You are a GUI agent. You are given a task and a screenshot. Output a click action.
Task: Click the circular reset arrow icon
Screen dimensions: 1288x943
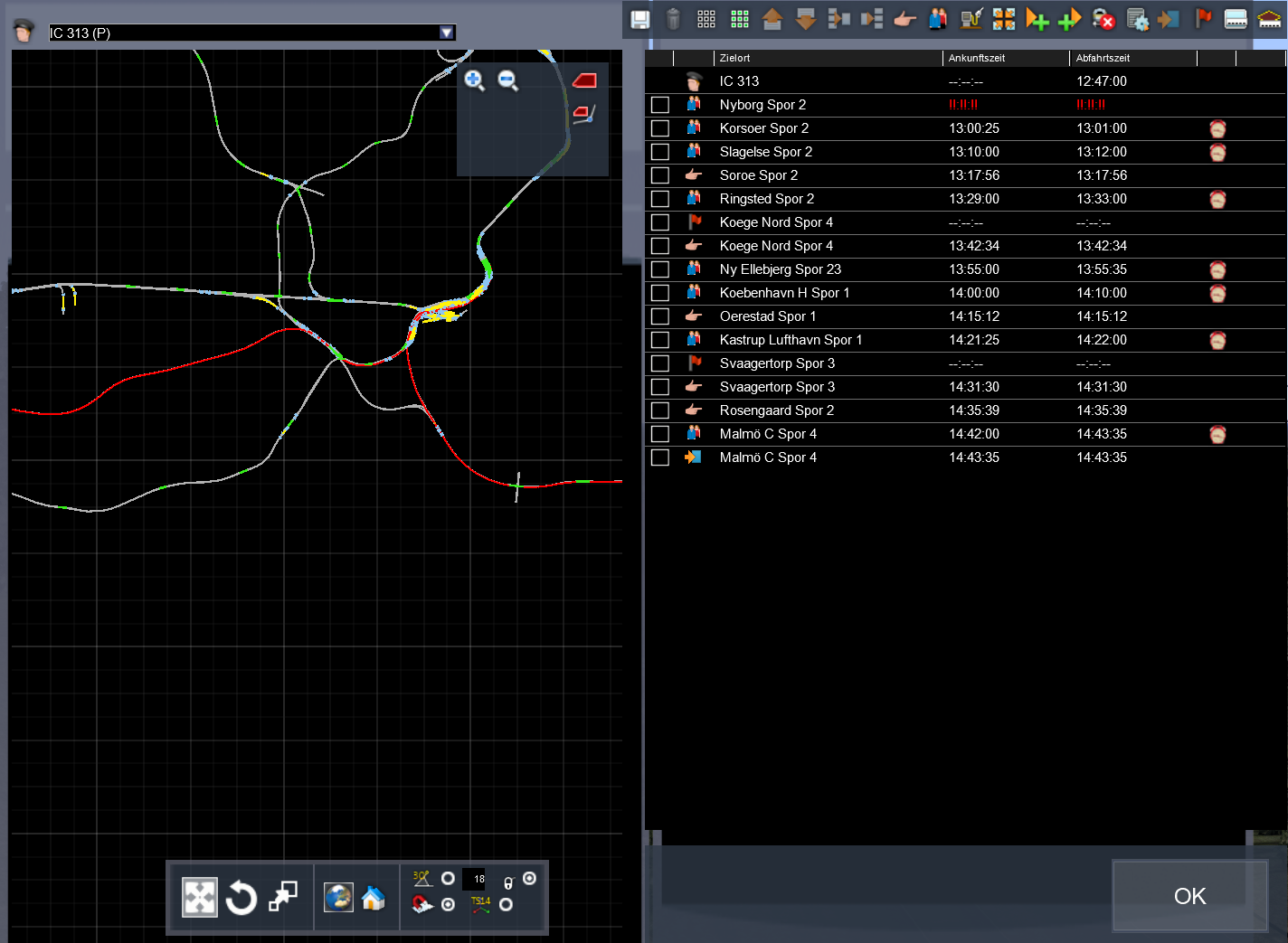(x=241, y=898)
